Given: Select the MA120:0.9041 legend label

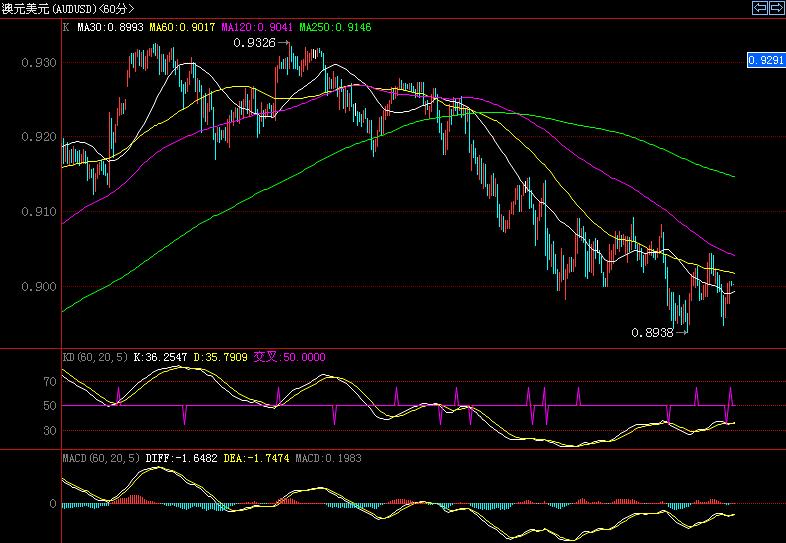Looking at the screenshot, I should [257, 27].
